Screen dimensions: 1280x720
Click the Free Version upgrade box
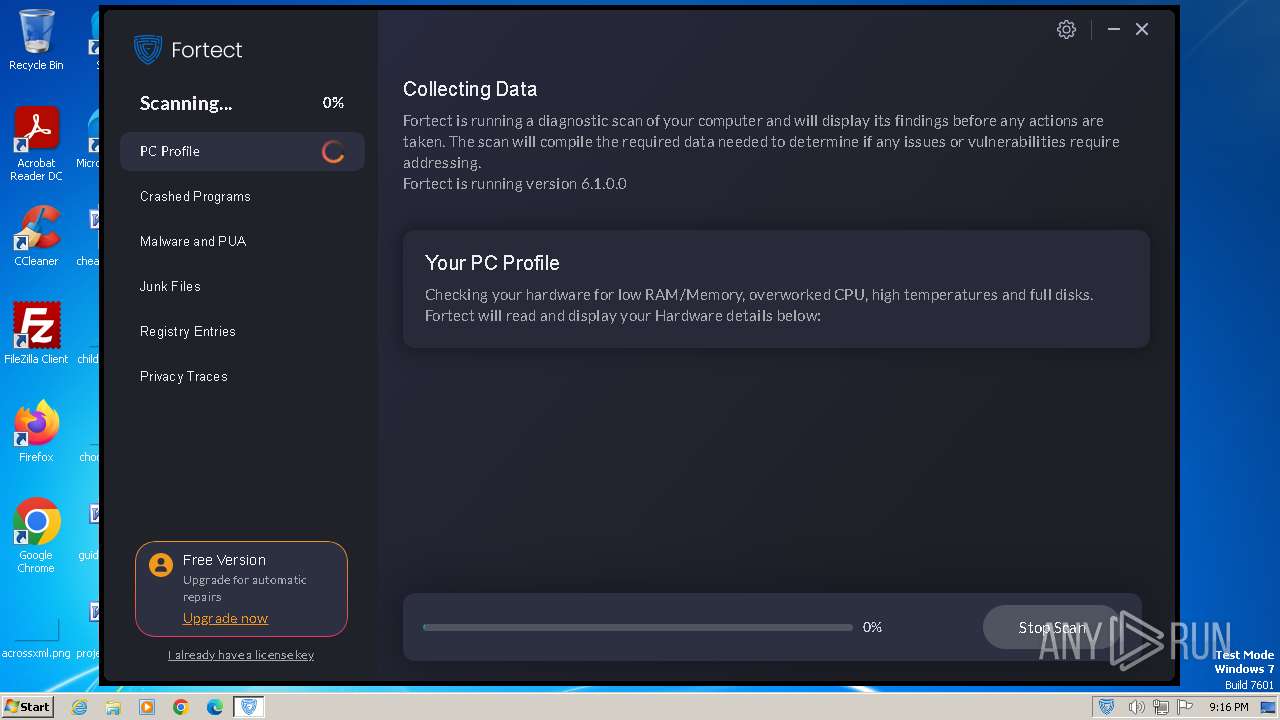[241, 589]
